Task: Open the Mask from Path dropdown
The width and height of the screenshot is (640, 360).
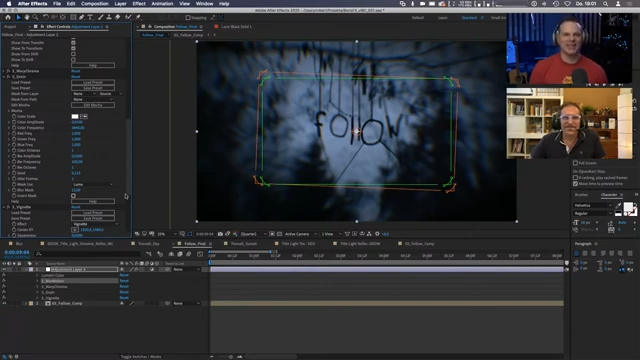Action: tap(93, 99)
